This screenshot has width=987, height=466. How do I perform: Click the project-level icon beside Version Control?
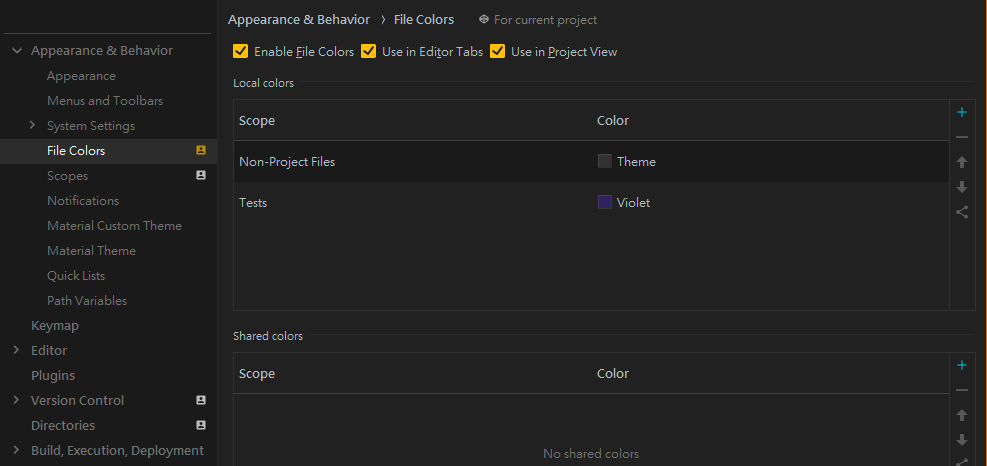[x=201, y=400]
